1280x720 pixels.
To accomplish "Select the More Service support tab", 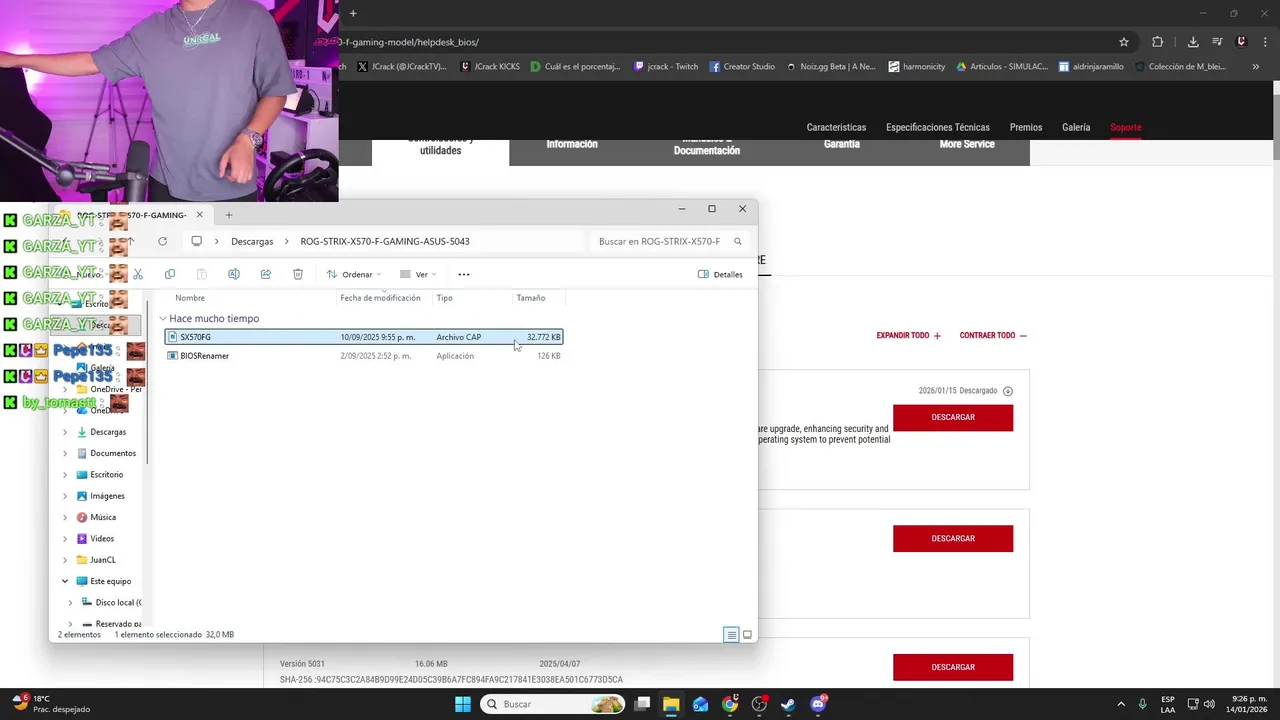I will tap(967, 145).
